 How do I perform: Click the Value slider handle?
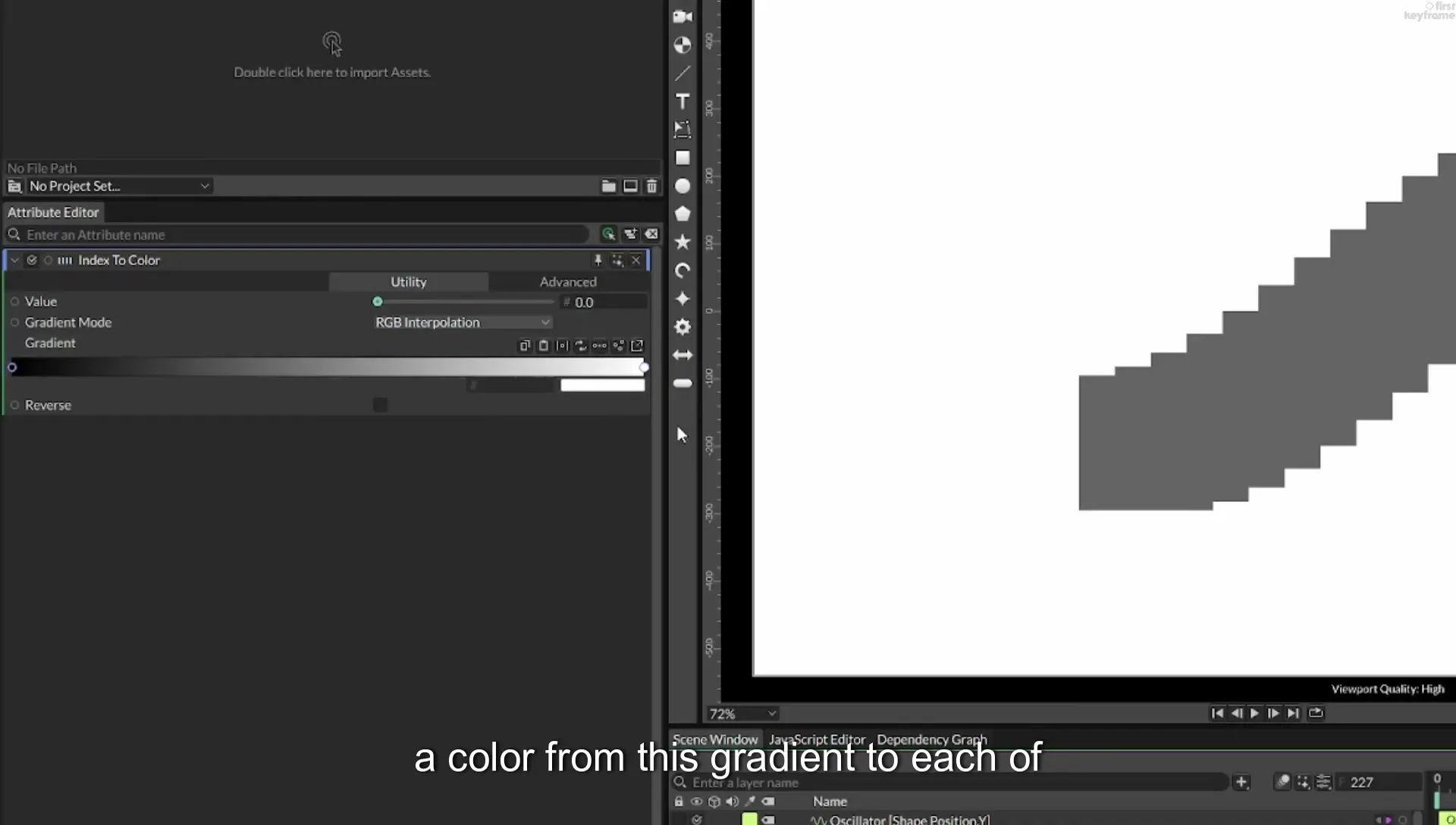click(x=378, y=302)
